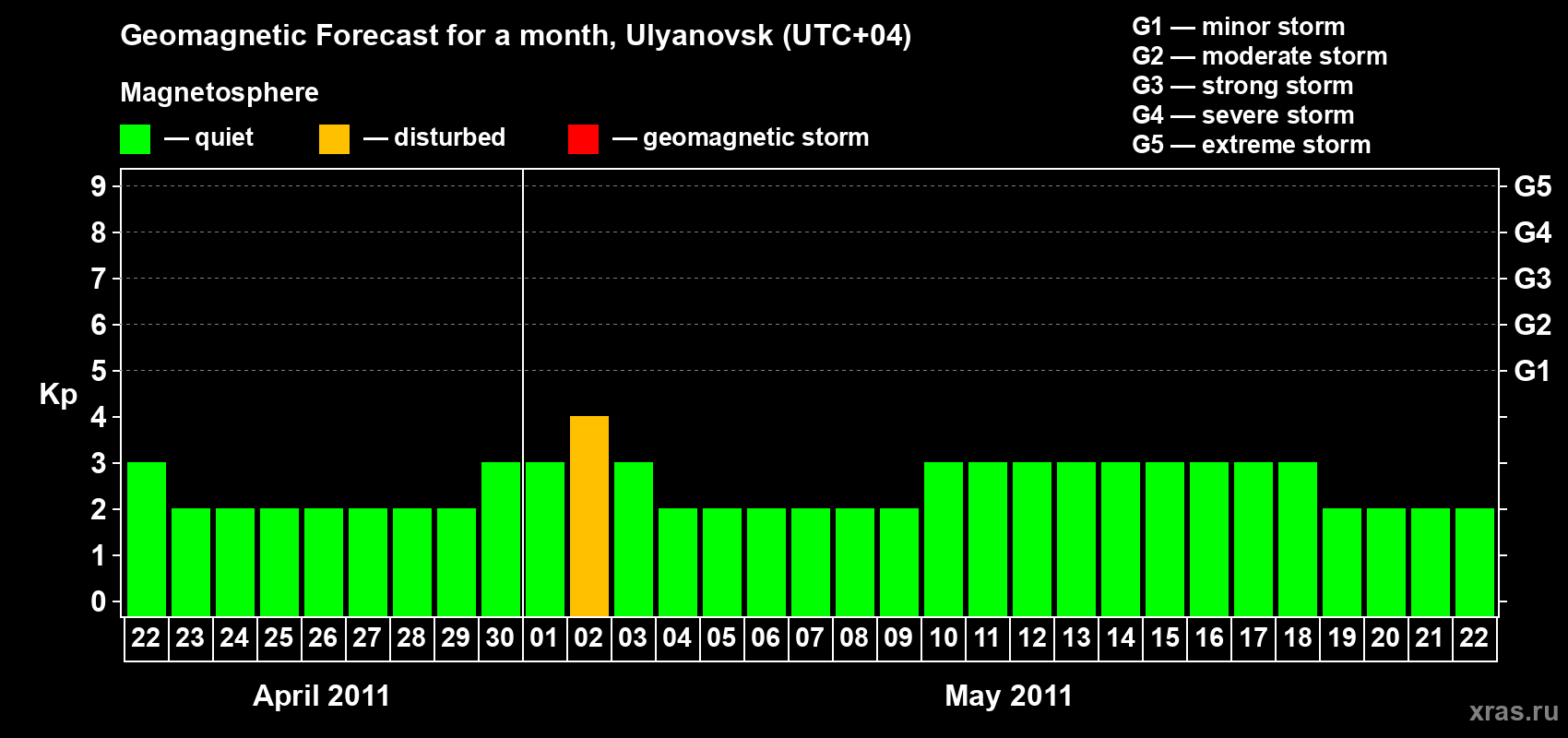Click the bar for May 18
The image size is (1568, 738).
tap(1298, 539)
